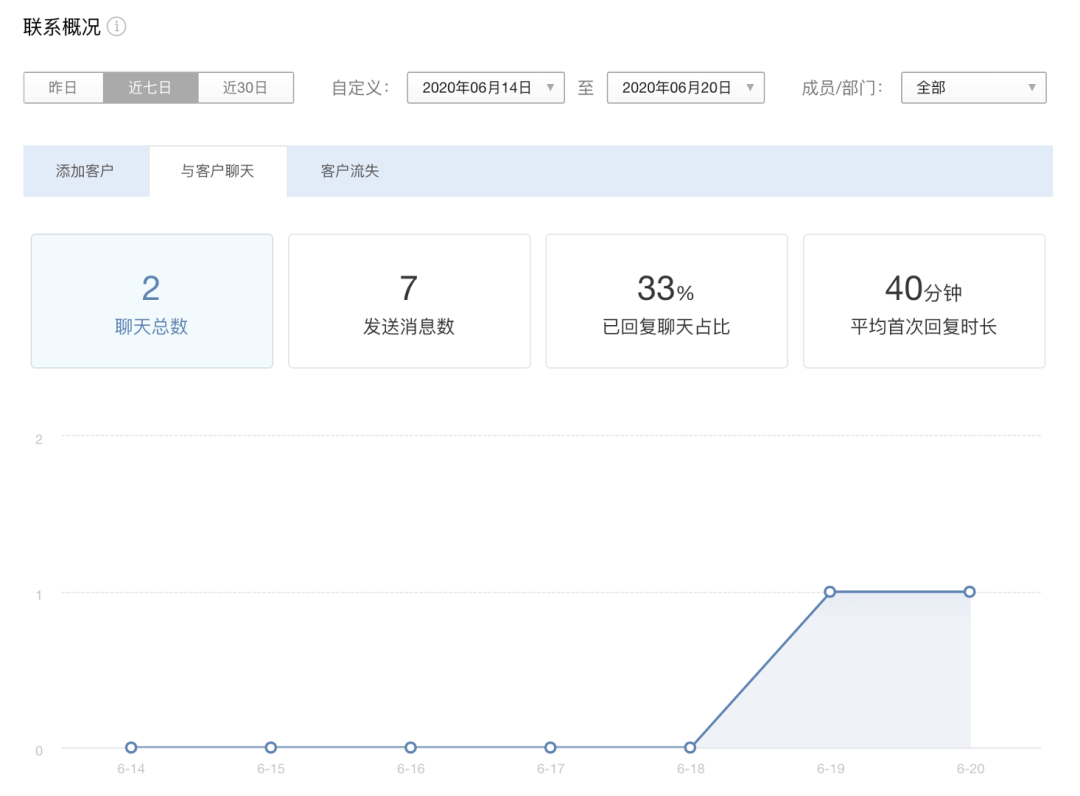Screen dimensions: 1080x796
Task: Select the 近30日 time range
Action: pos(245,88)
